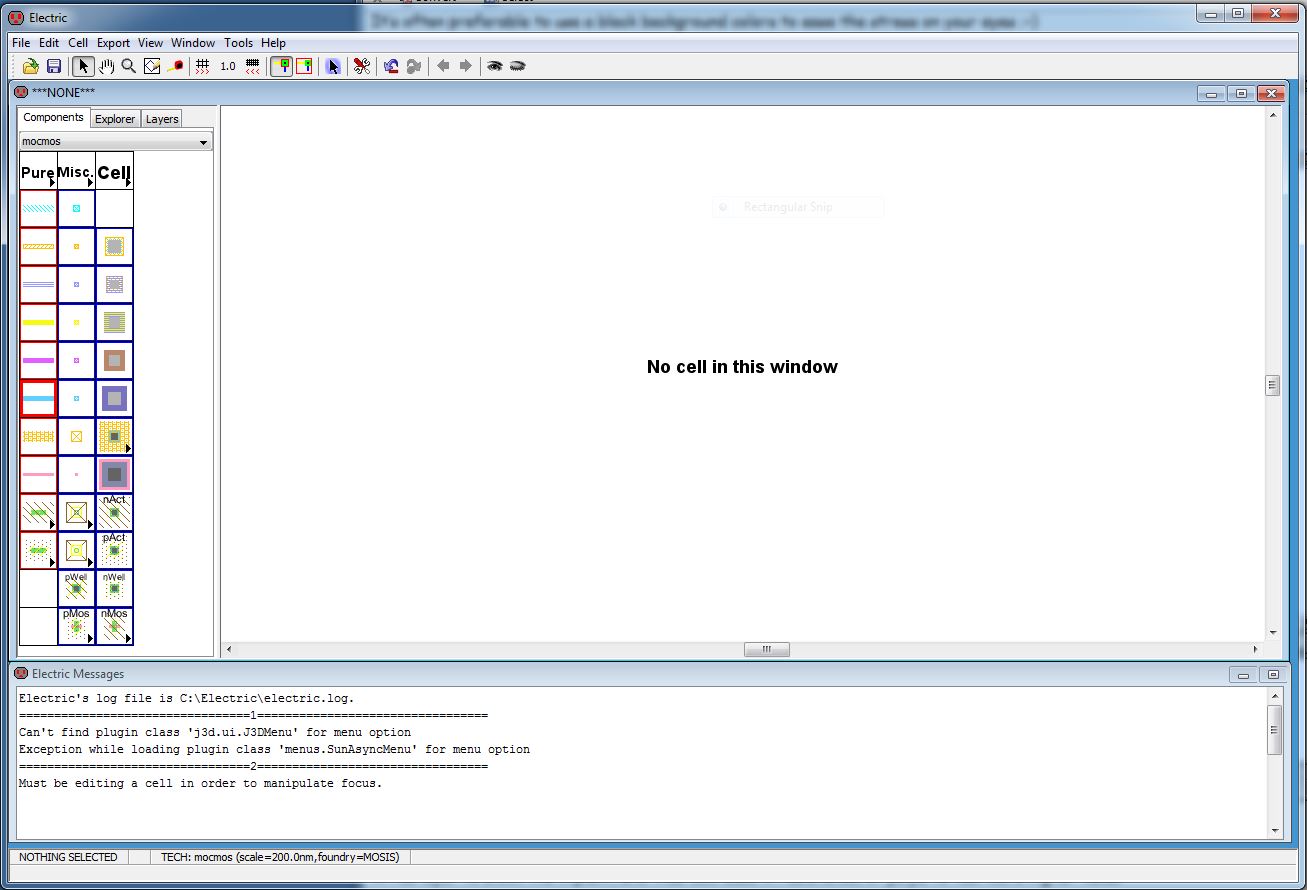Click the Go Forward right arrow
The height and width of the screenshot is (890, 1307).
click(x=465, y=66)
